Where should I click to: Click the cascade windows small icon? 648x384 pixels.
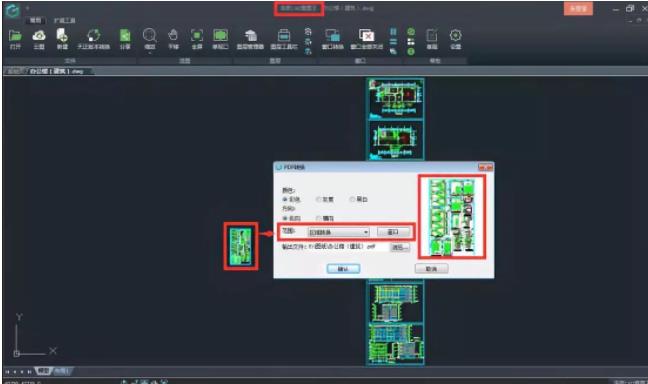(x=393, y=51)
